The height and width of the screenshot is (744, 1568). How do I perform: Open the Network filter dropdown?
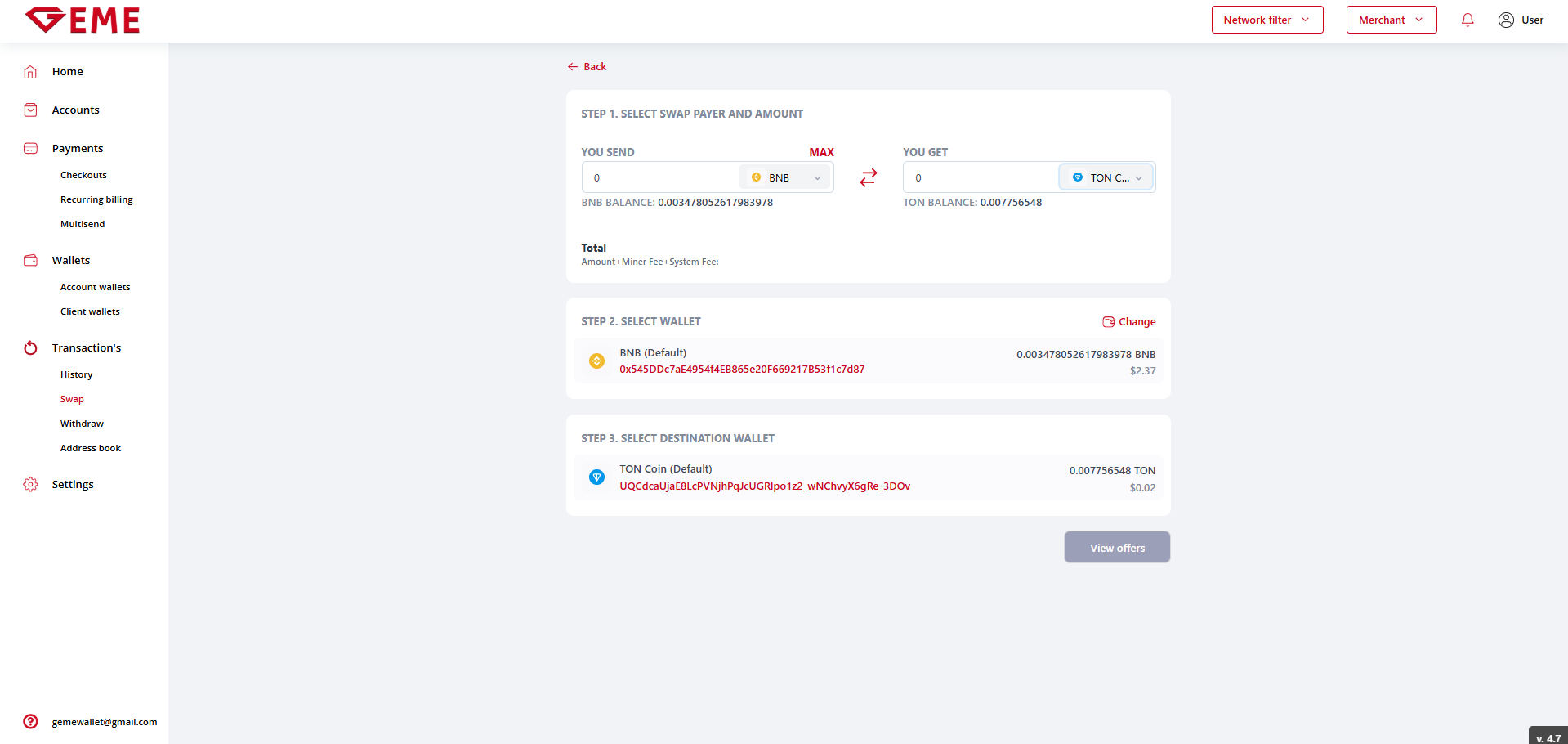coord(1266,20)
